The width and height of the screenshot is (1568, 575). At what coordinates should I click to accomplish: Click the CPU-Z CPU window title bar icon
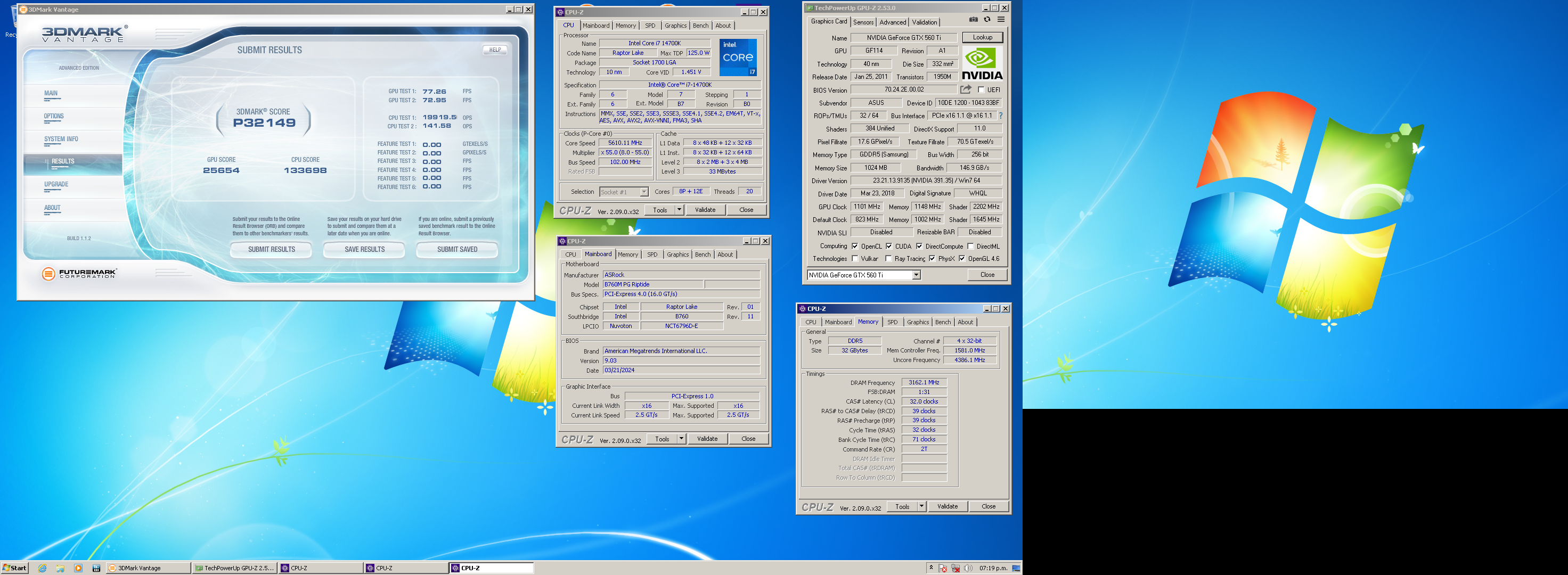point(561,12)
